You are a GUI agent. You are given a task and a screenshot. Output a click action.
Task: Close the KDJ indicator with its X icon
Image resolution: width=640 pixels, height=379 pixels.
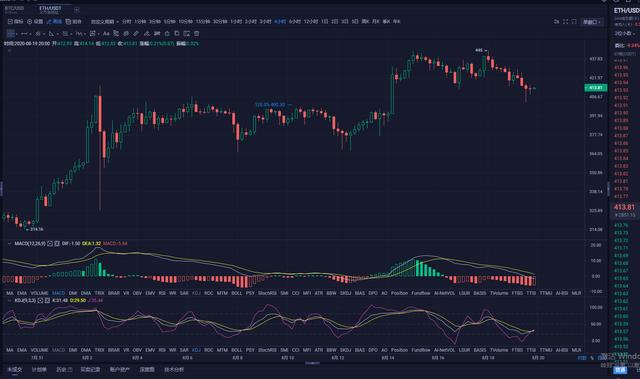[47, 300]
